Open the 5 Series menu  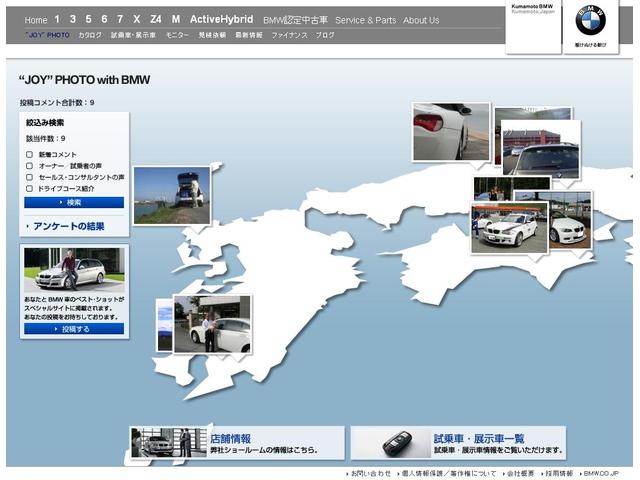(88, 19)
